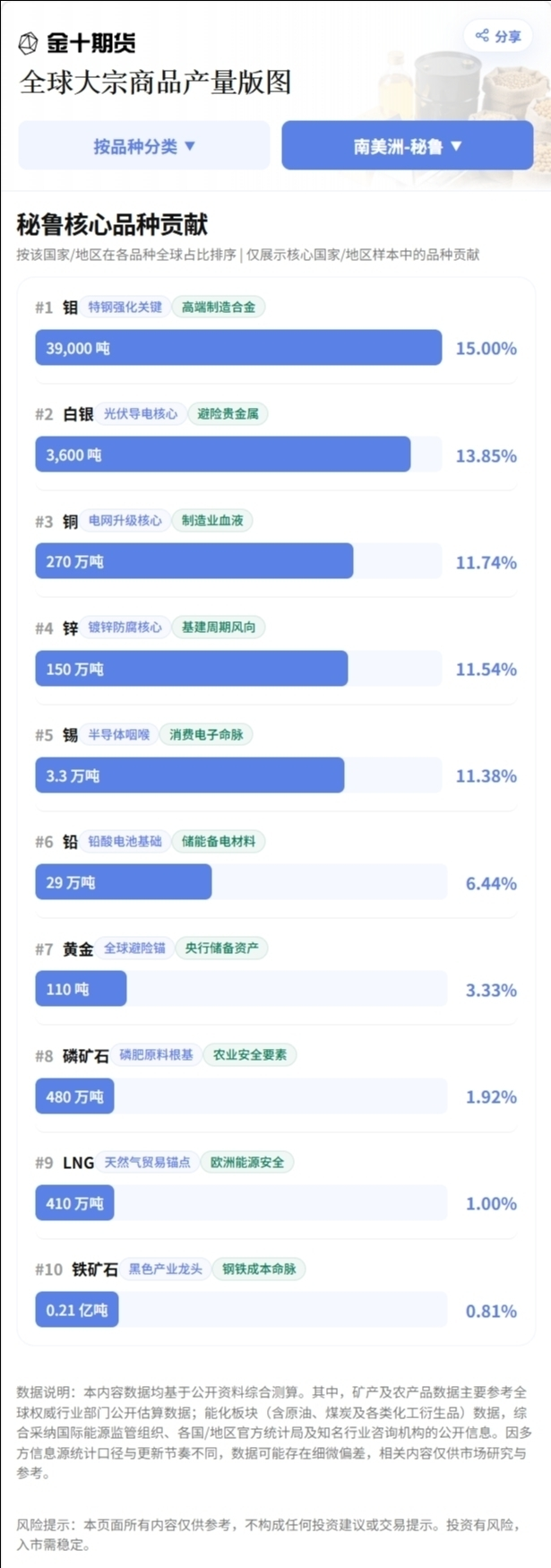551x1568 pixels.
Task: Tap the 黑色产业龙头 tag for 铁矿石
Action: click(x=166, y=1269)
